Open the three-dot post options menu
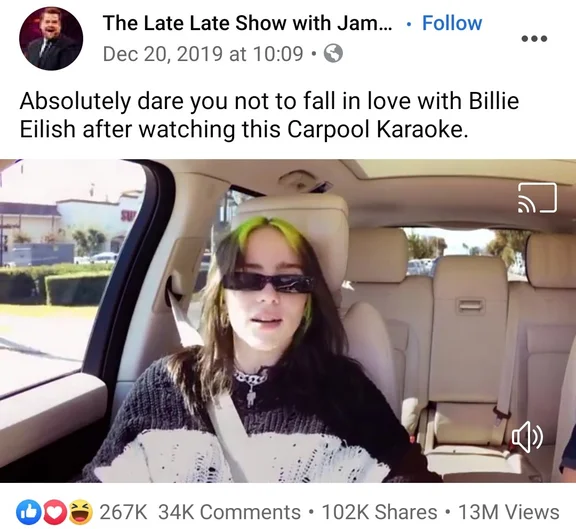Viewport: 576px width, 529px height. click(x=534, y=38)
